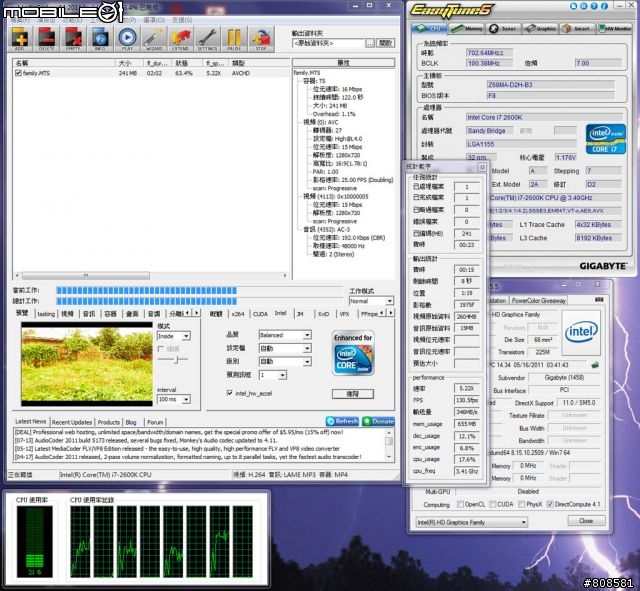This screenshot has height=591, width=640.
Task: Click the video preview thumbnail
Action: [x=85, y=363]
